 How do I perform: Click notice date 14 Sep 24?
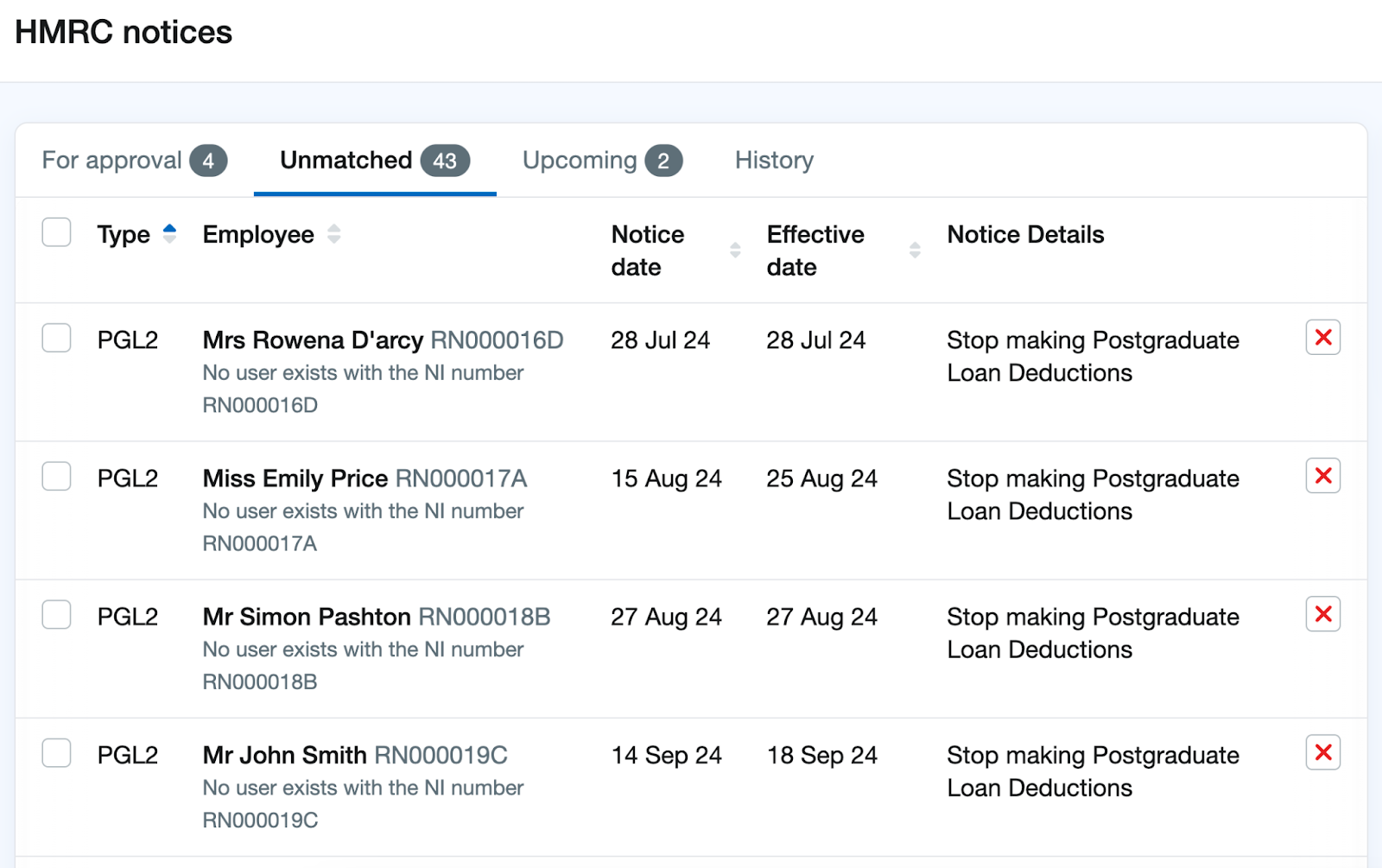667,755
